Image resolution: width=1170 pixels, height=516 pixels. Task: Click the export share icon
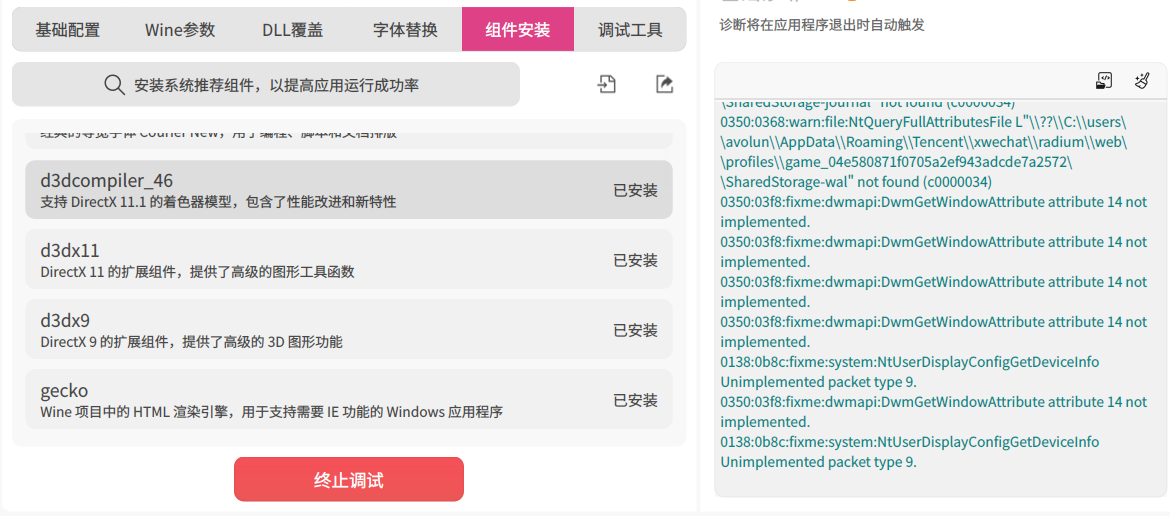664,84
